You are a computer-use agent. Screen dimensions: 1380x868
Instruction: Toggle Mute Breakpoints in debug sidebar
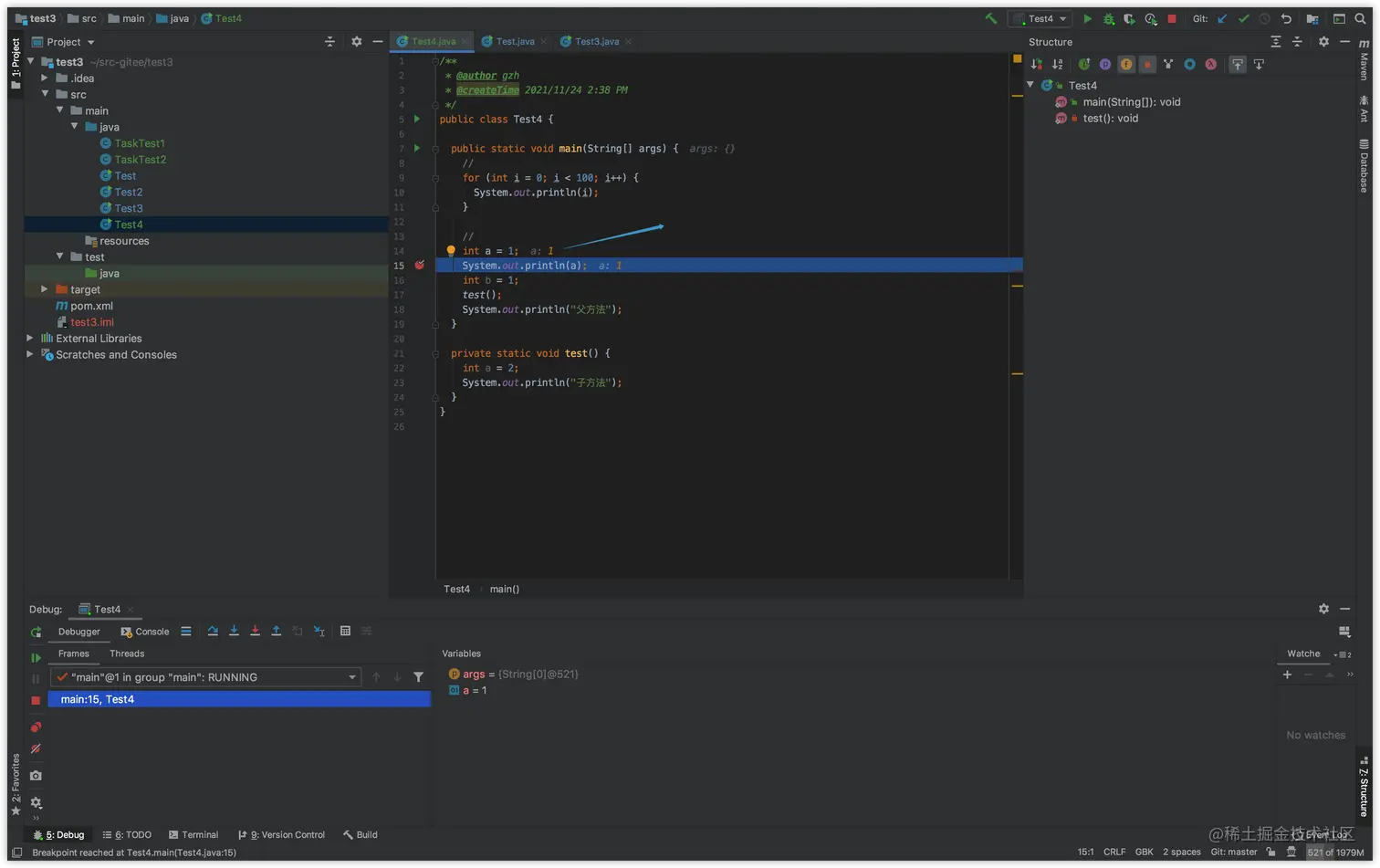36,748
